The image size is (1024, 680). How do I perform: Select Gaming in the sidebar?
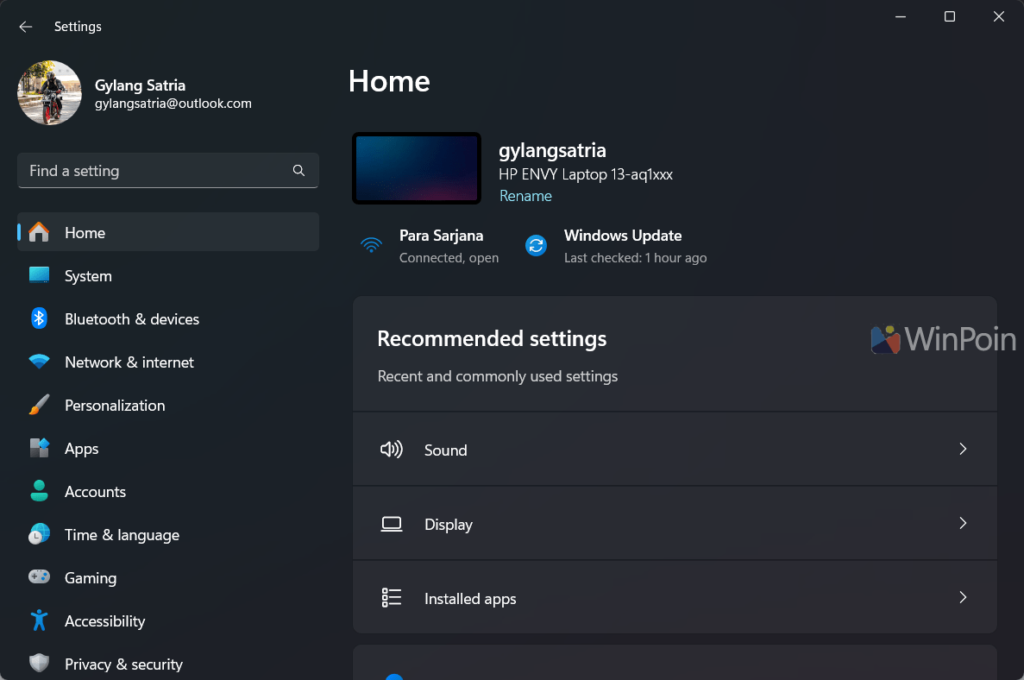[168, 577]
